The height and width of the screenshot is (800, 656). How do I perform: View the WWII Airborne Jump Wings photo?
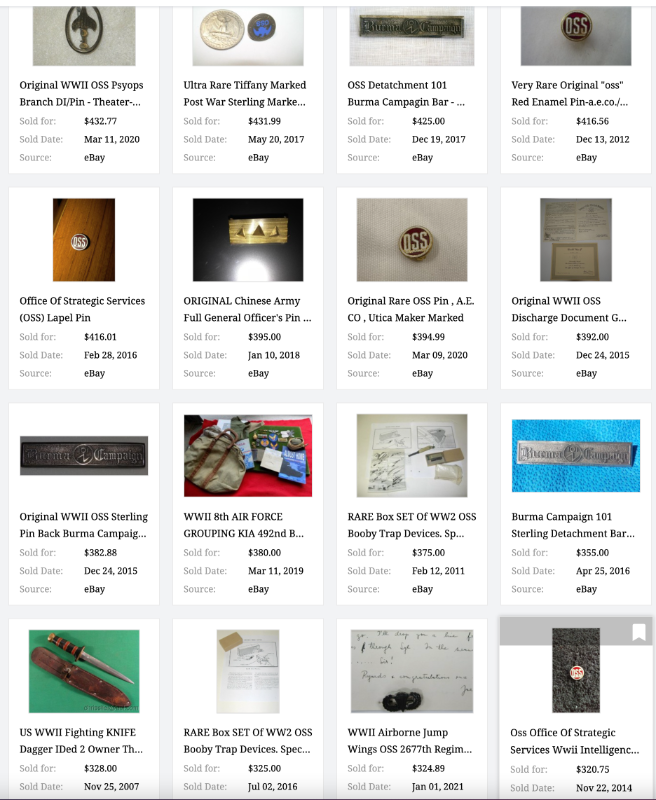coord(412,671)
